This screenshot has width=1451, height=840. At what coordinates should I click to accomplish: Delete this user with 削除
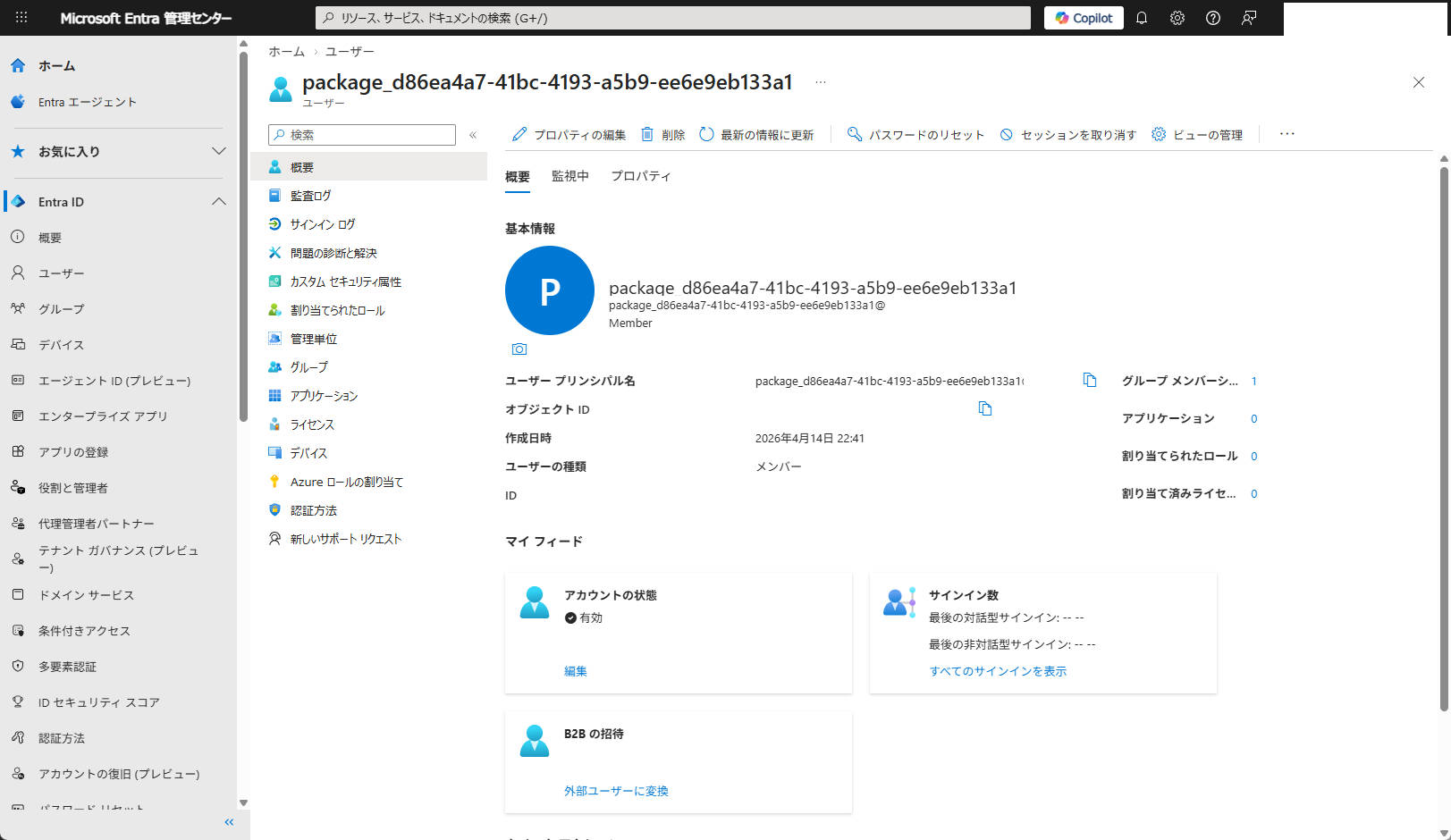coord(663,134)
